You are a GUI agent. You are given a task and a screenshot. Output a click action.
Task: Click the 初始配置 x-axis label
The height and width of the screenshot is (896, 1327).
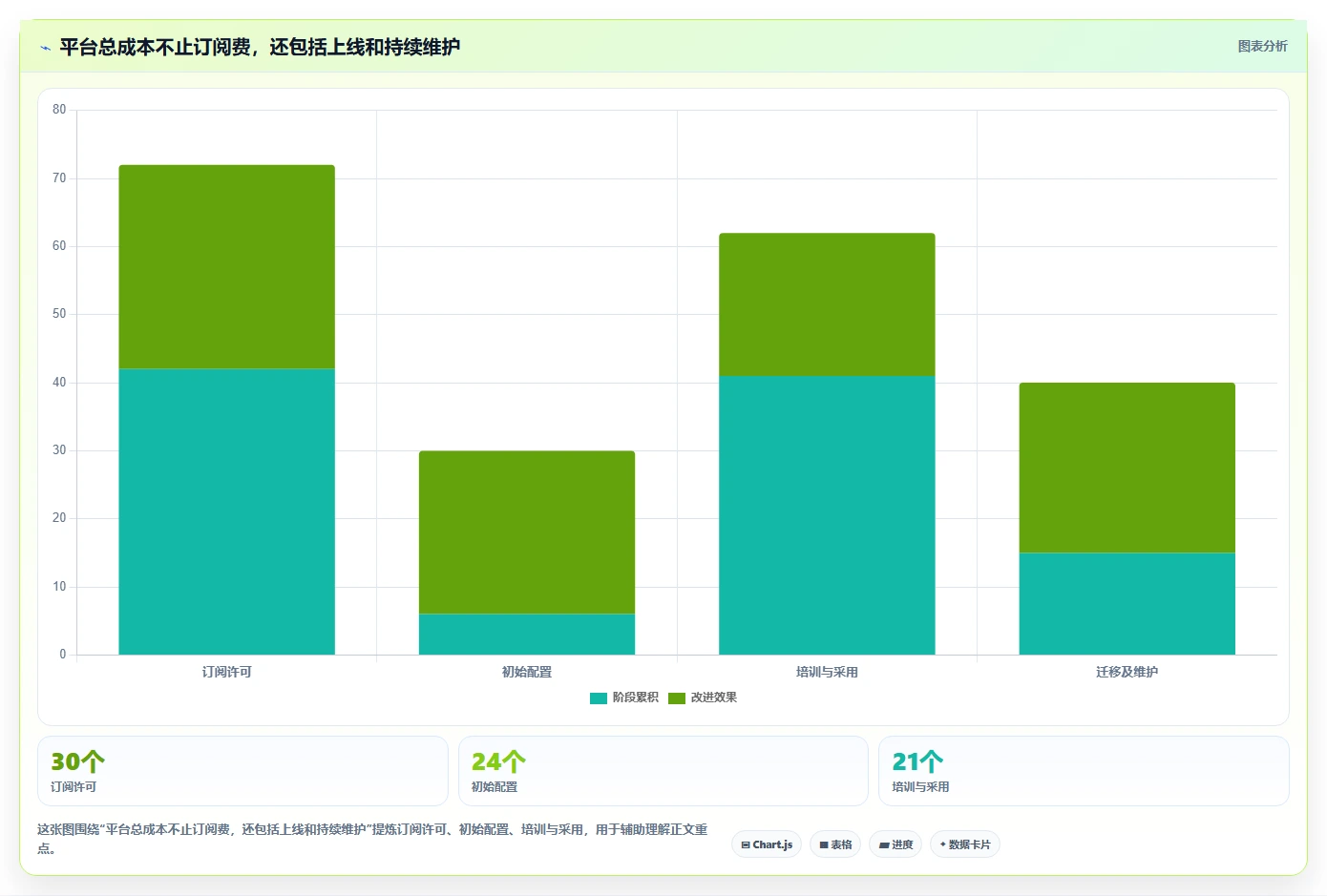(527, 672)
